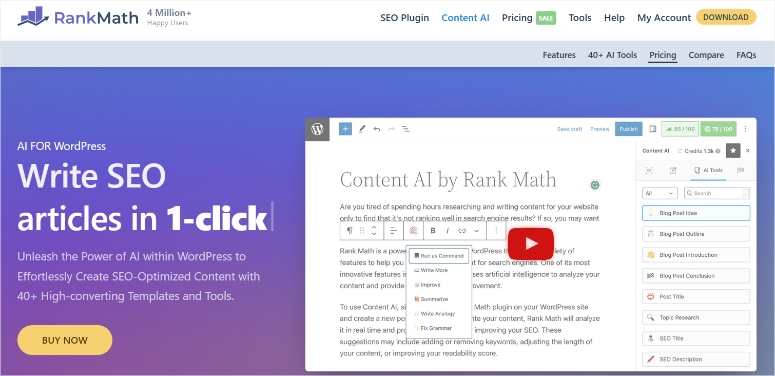Click the yellow BUY NOW button
Image resolution: width=775 pixels, height=376 pixels.
[65, 340]
